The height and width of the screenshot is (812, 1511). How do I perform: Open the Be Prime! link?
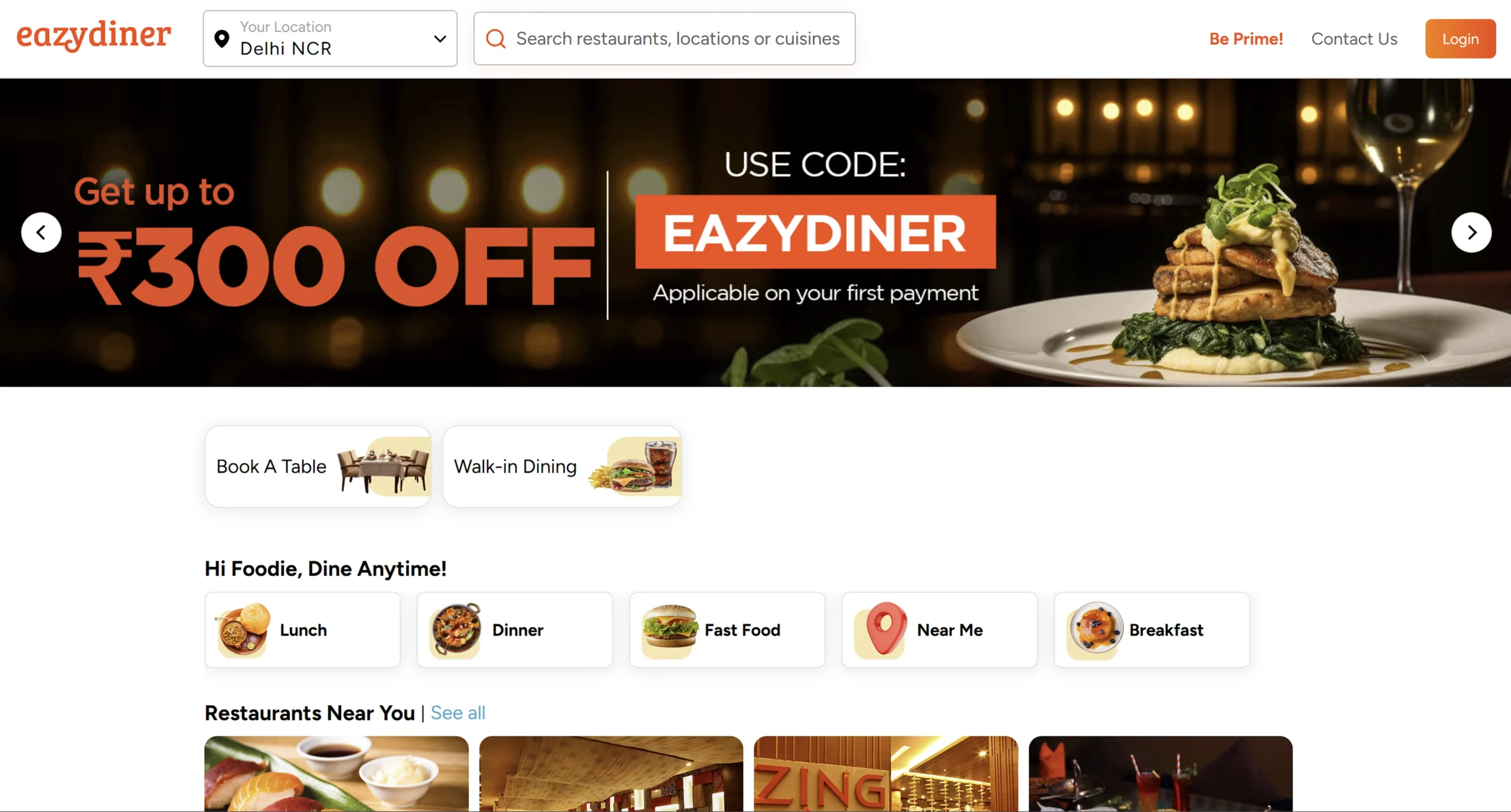point(1246,39)
